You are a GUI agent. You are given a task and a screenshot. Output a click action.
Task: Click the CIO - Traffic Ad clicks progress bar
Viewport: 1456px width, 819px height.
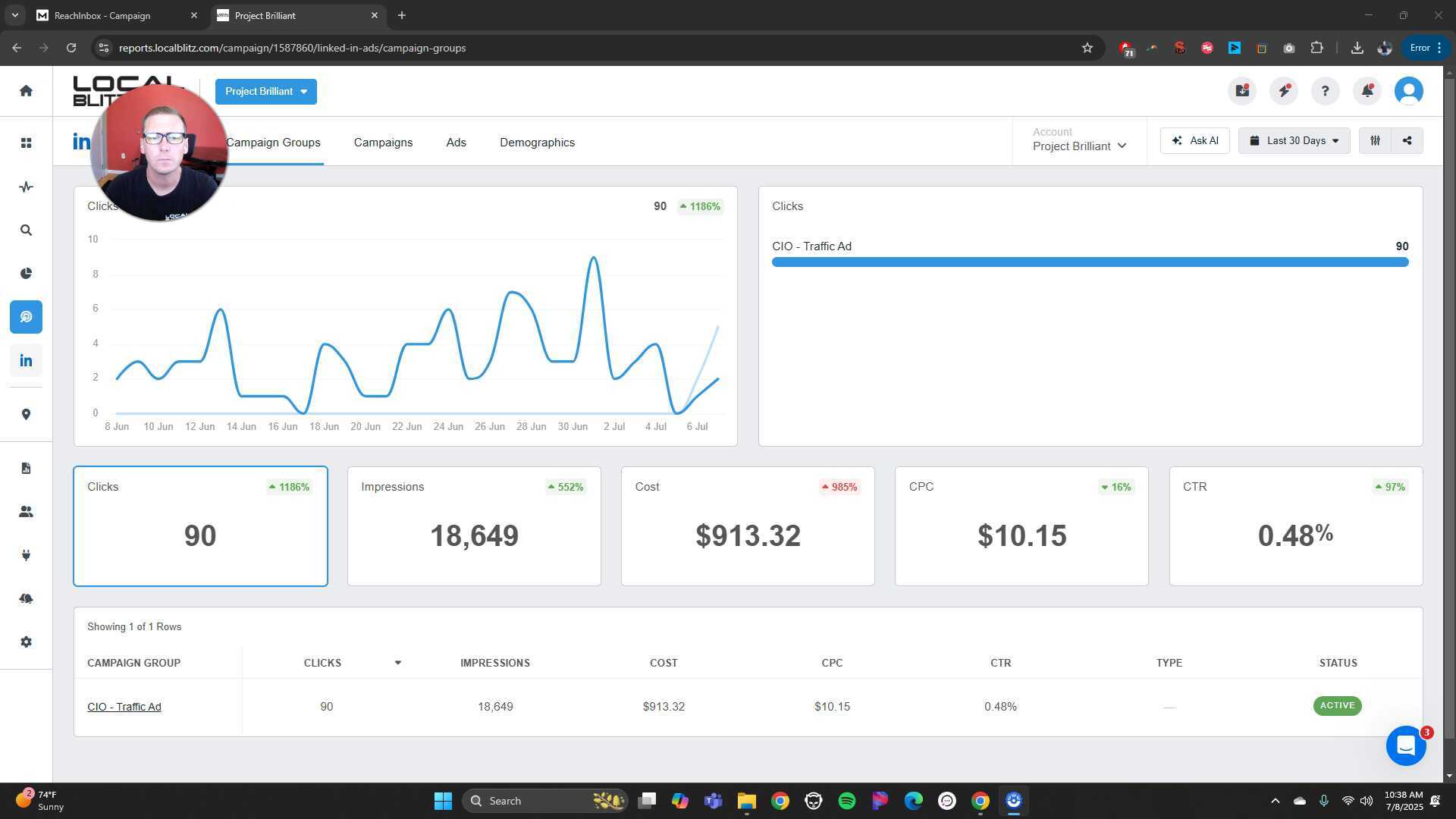[1090, 262]
